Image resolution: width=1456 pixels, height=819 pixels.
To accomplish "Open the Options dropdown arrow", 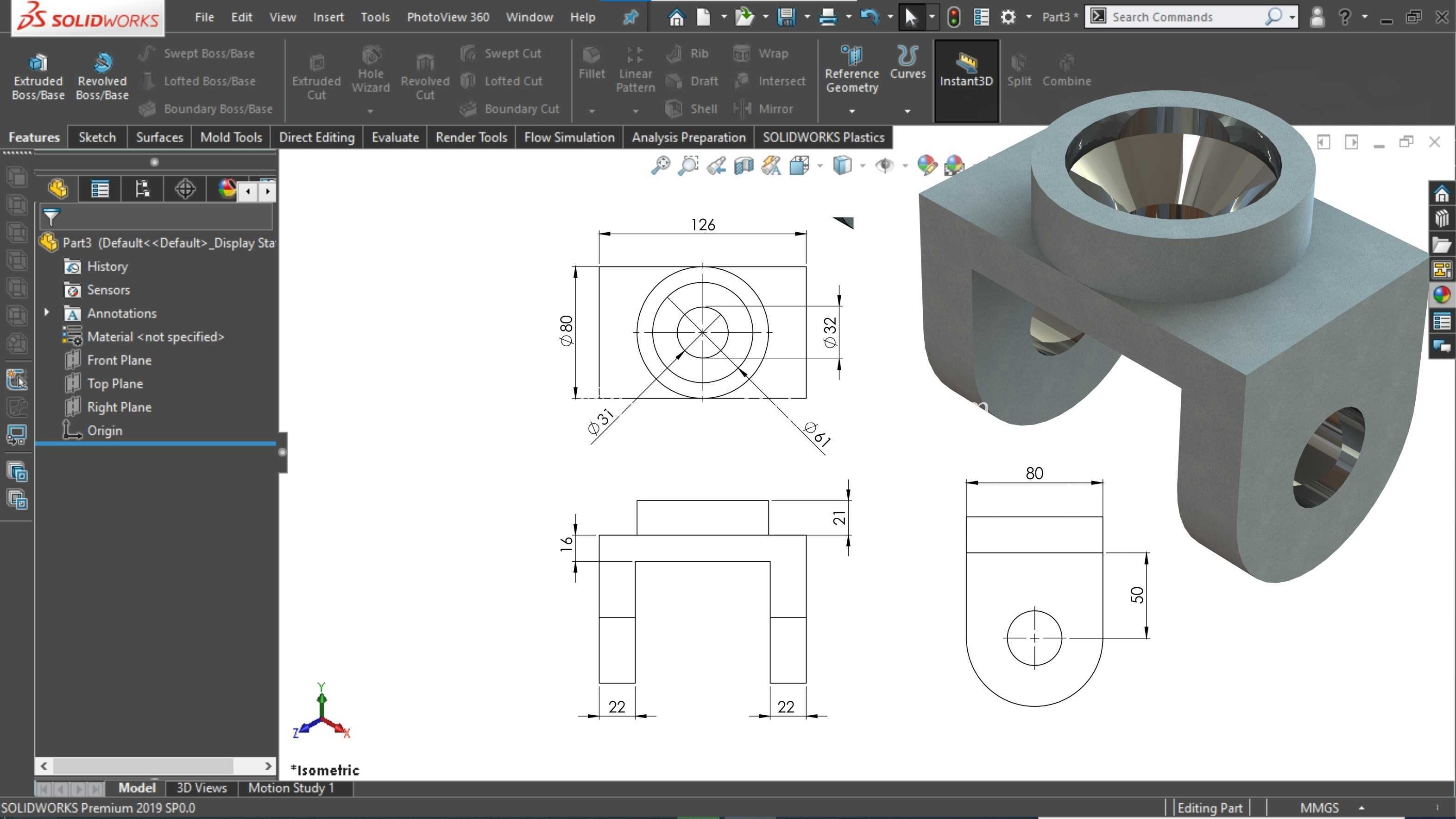I will click(1029, 17).
